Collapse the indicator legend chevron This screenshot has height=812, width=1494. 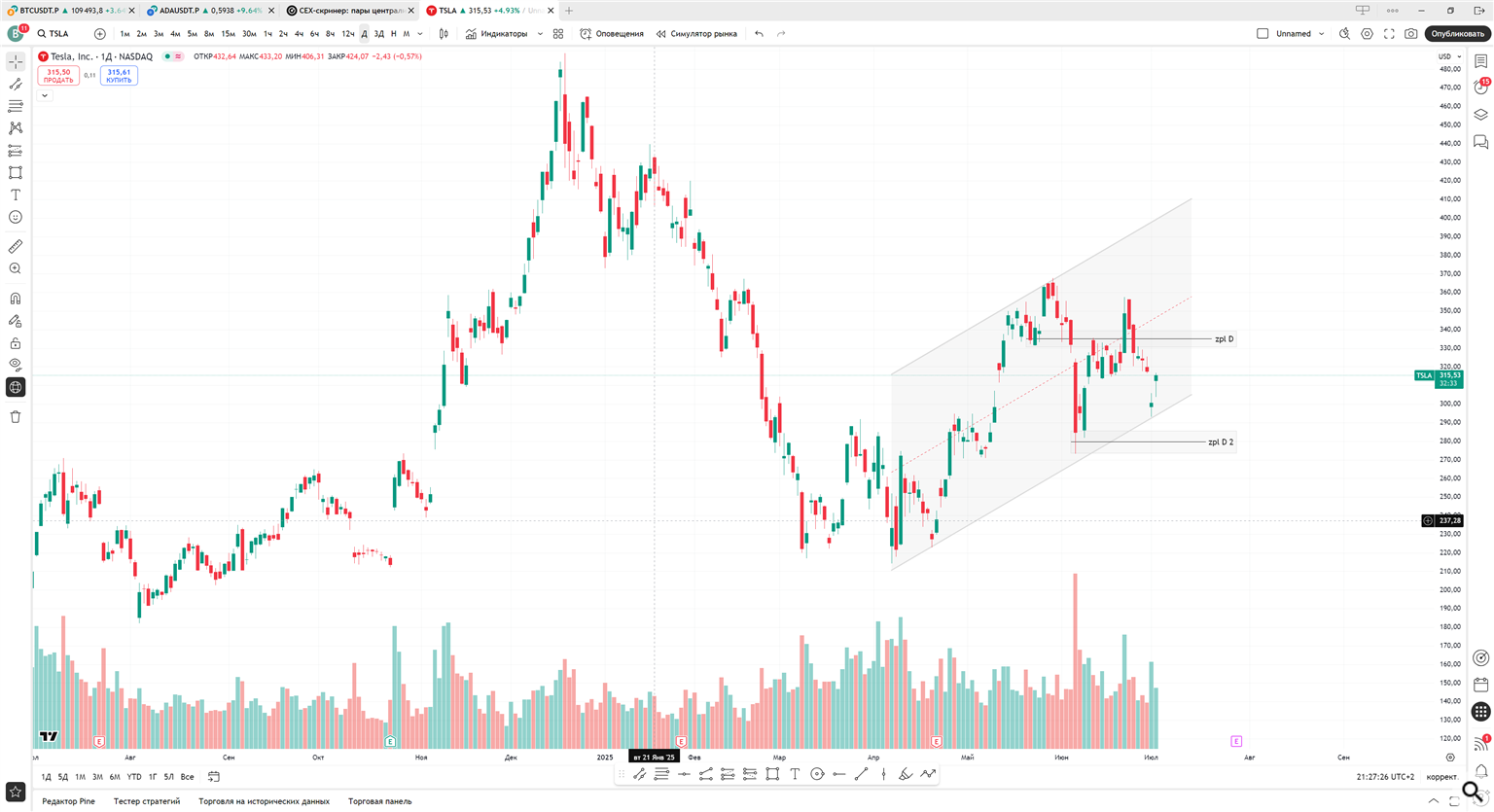[45, 95]
